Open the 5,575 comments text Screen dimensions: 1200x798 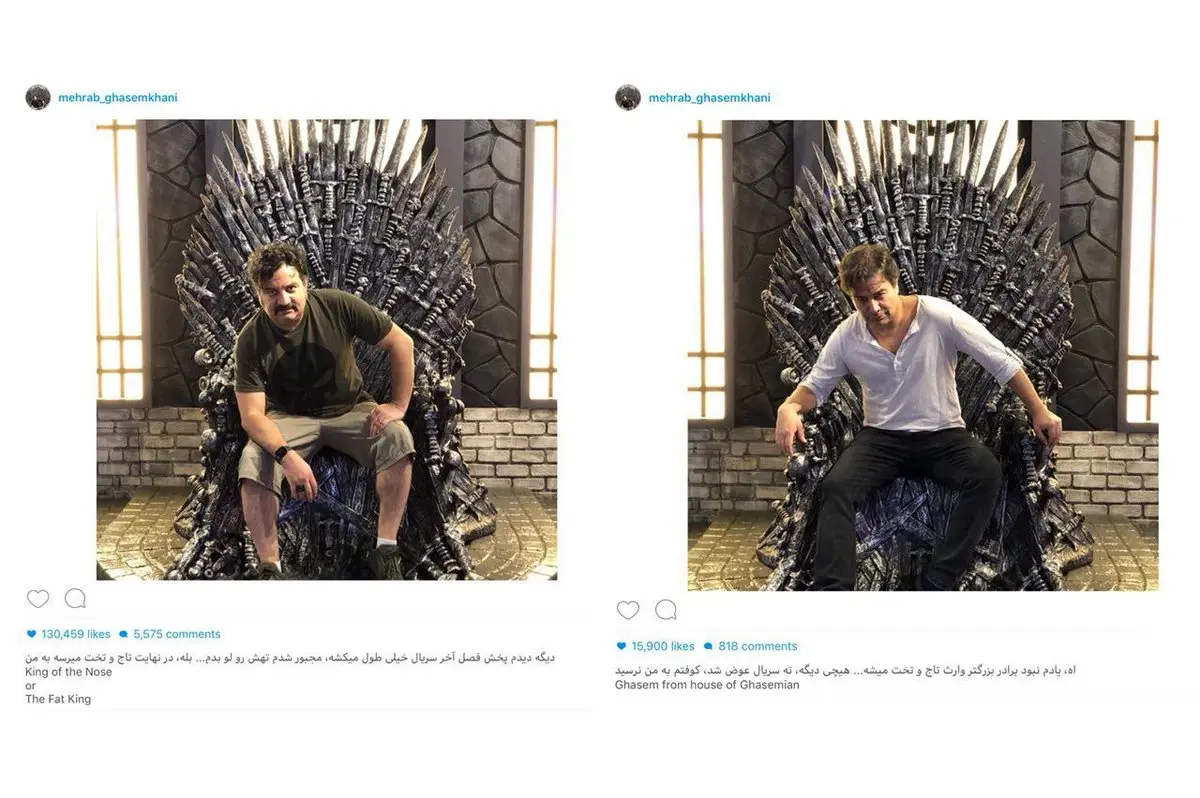177,634
